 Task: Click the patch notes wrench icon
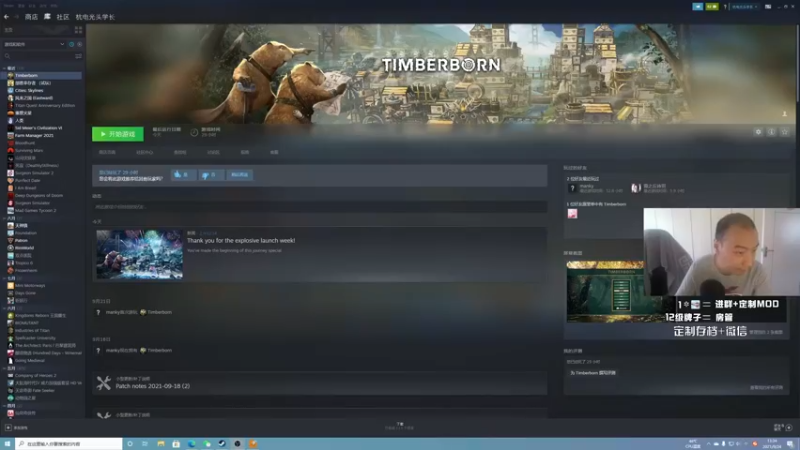(104, 383)
